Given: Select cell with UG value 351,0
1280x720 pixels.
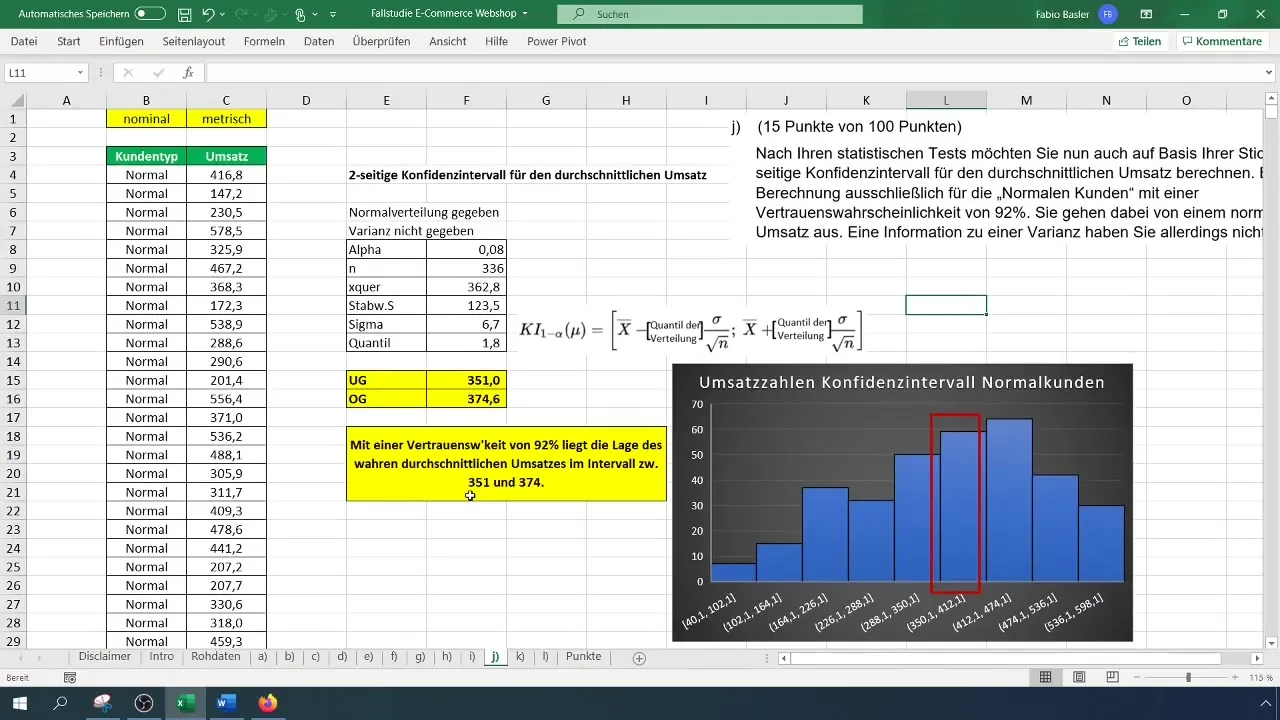Looking at the screenshot, I should 466,380.
